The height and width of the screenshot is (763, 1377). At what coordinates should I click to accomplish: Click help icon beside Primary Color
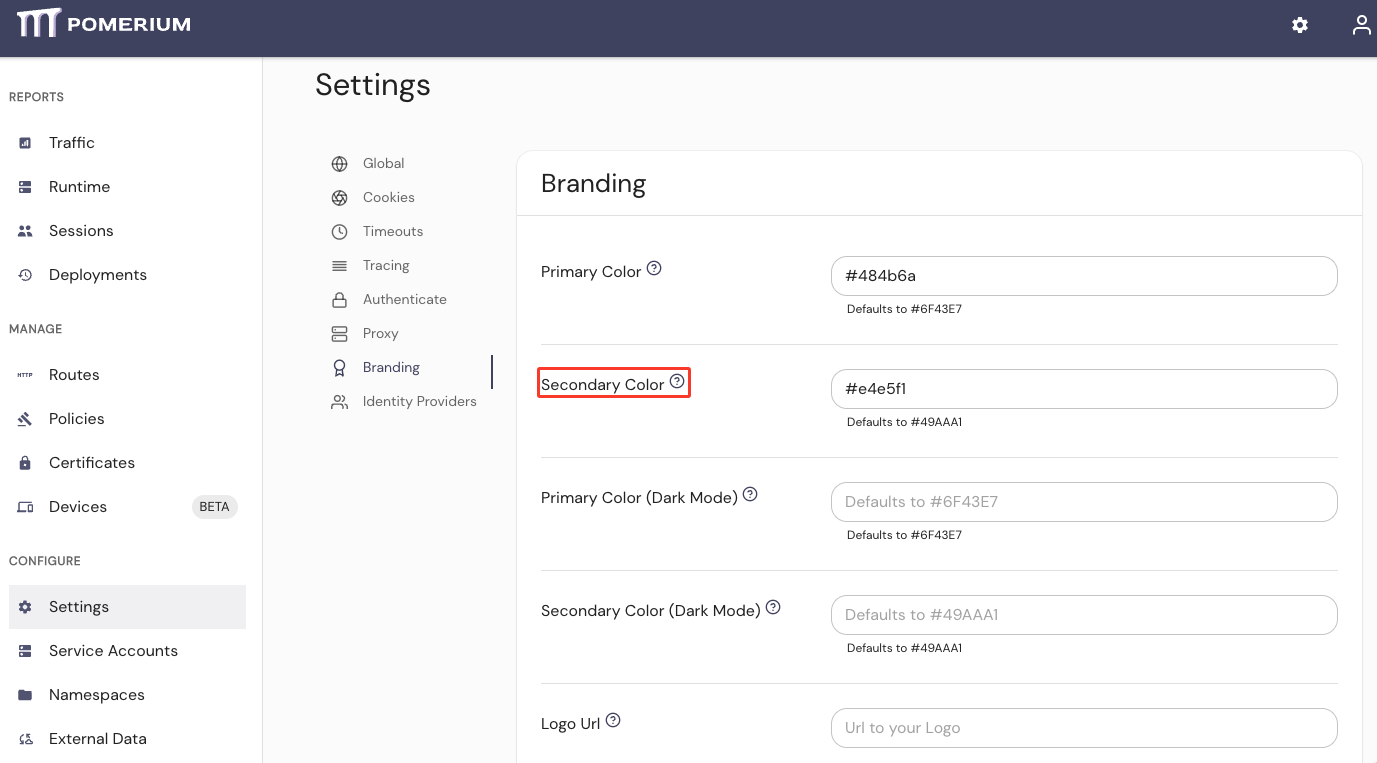[654, 269]
